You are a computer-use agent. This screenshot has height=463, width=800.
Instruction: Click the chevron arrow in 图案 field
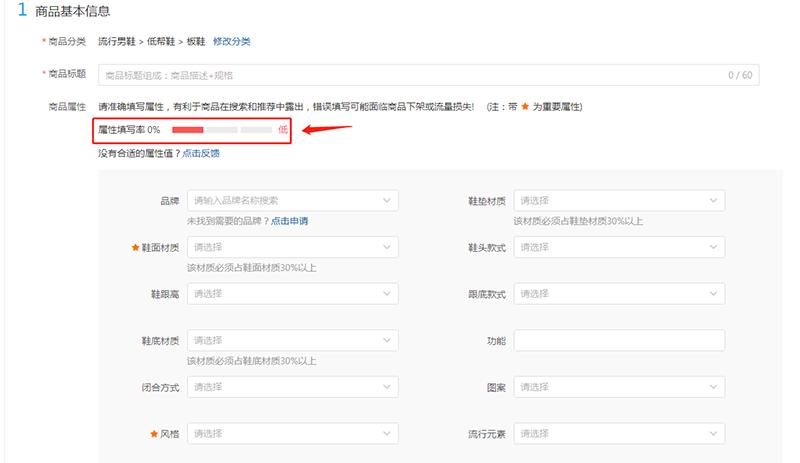(713, 387)
